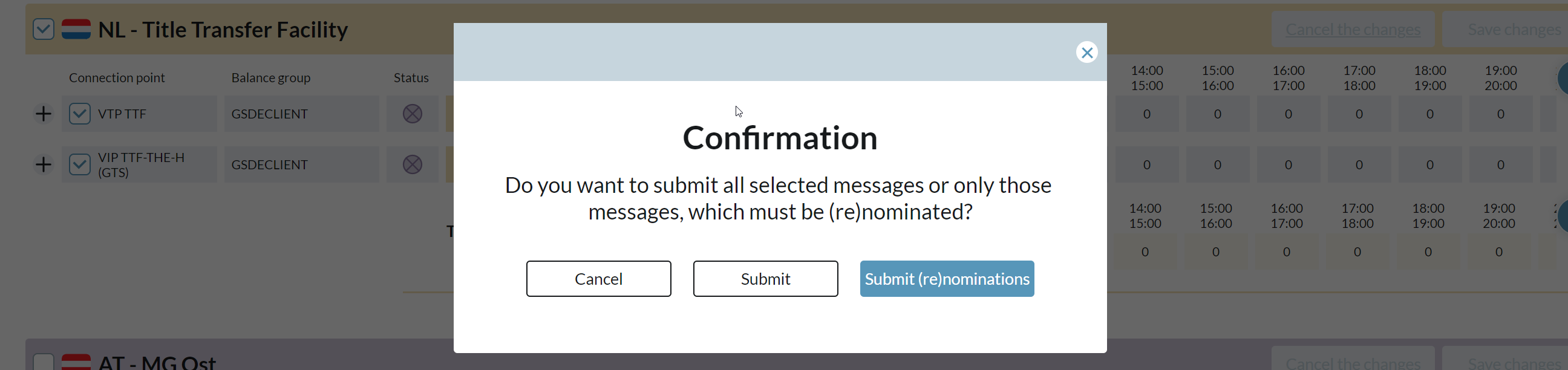
Task: Click the GSDECLIENT balance group for VTP TTF
Action: point(270,113)
